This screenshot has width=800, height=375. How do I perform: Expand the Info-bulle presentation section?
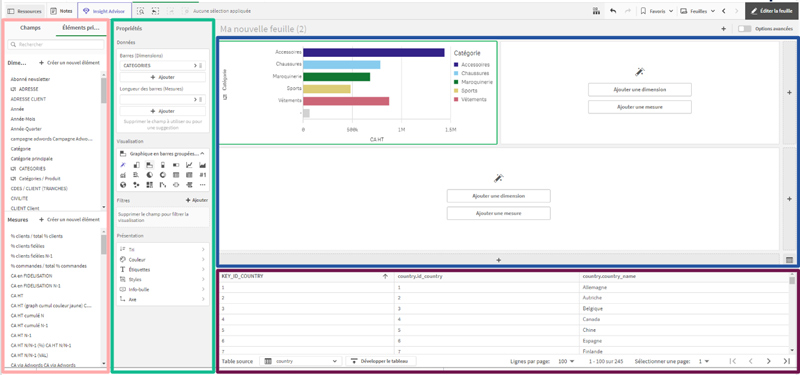(x=163, y=289)
